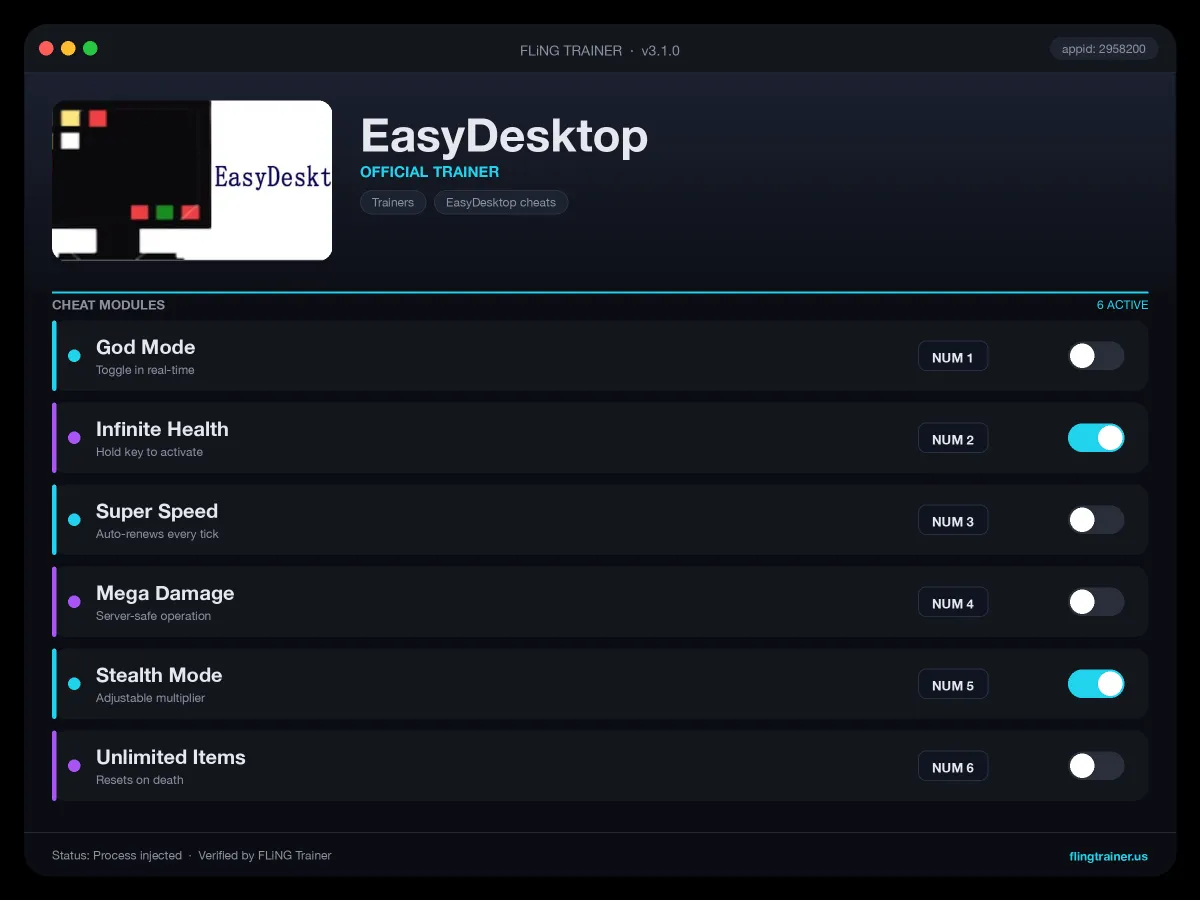Click the "Server-safe operation" description
The image size is (1200, 900).
[x=153, y=616]
